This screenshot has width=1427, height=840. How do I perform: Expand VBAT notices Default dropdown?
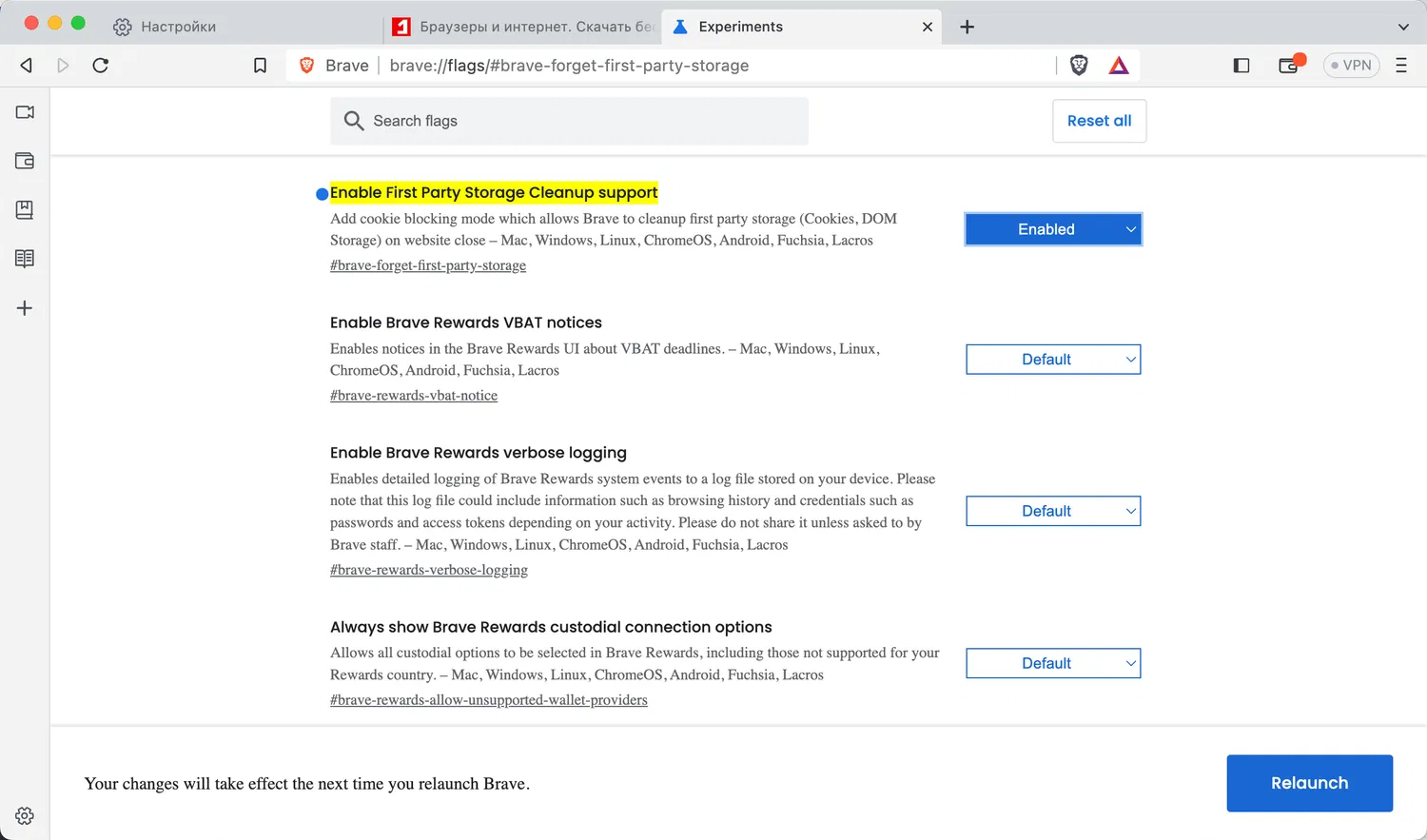(1053, 360)
